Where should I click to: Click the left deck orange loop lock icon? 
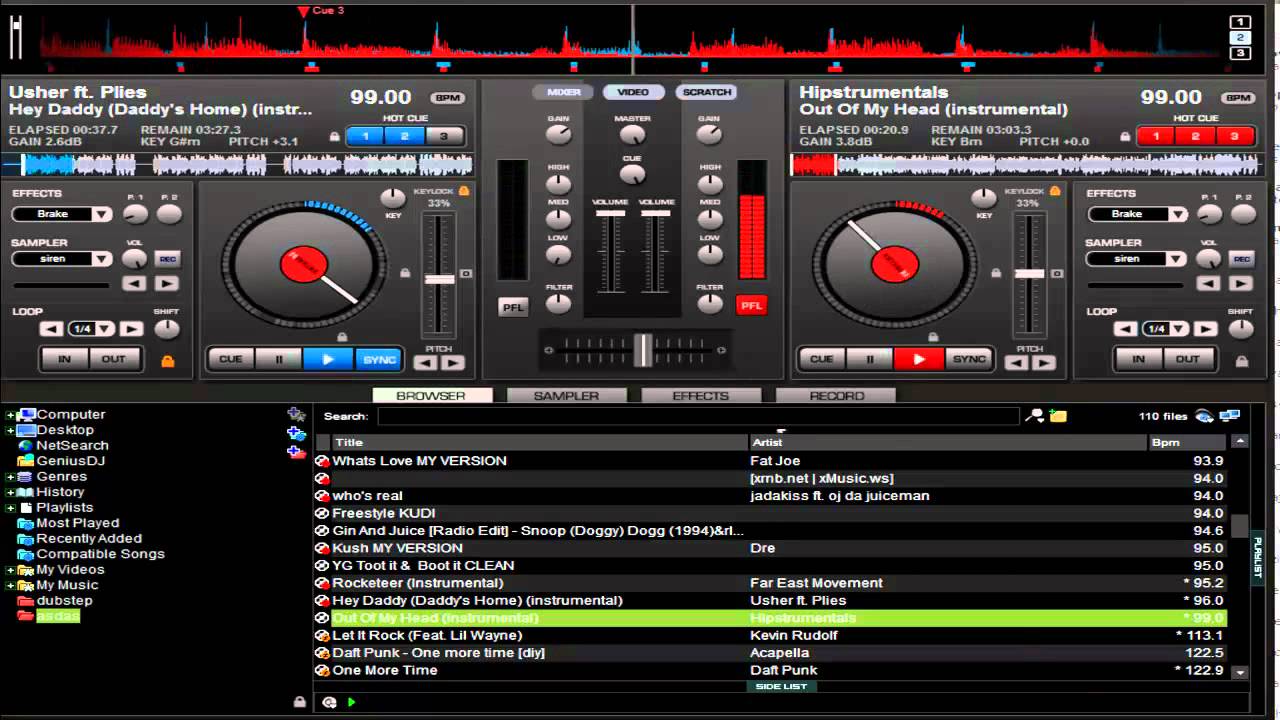tap(168, 360)
